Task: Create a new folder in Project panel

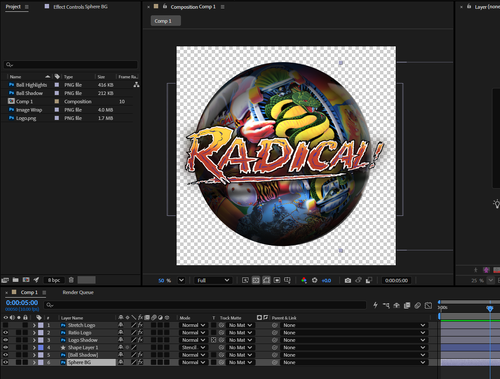Action: coord(16,280)
